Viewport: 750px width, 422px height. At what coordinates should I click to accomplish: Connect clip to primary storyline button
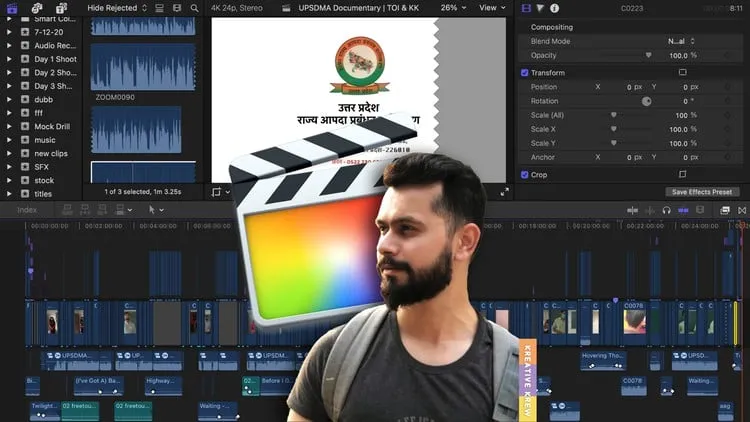pyautogui.click(x=67, y=210)
